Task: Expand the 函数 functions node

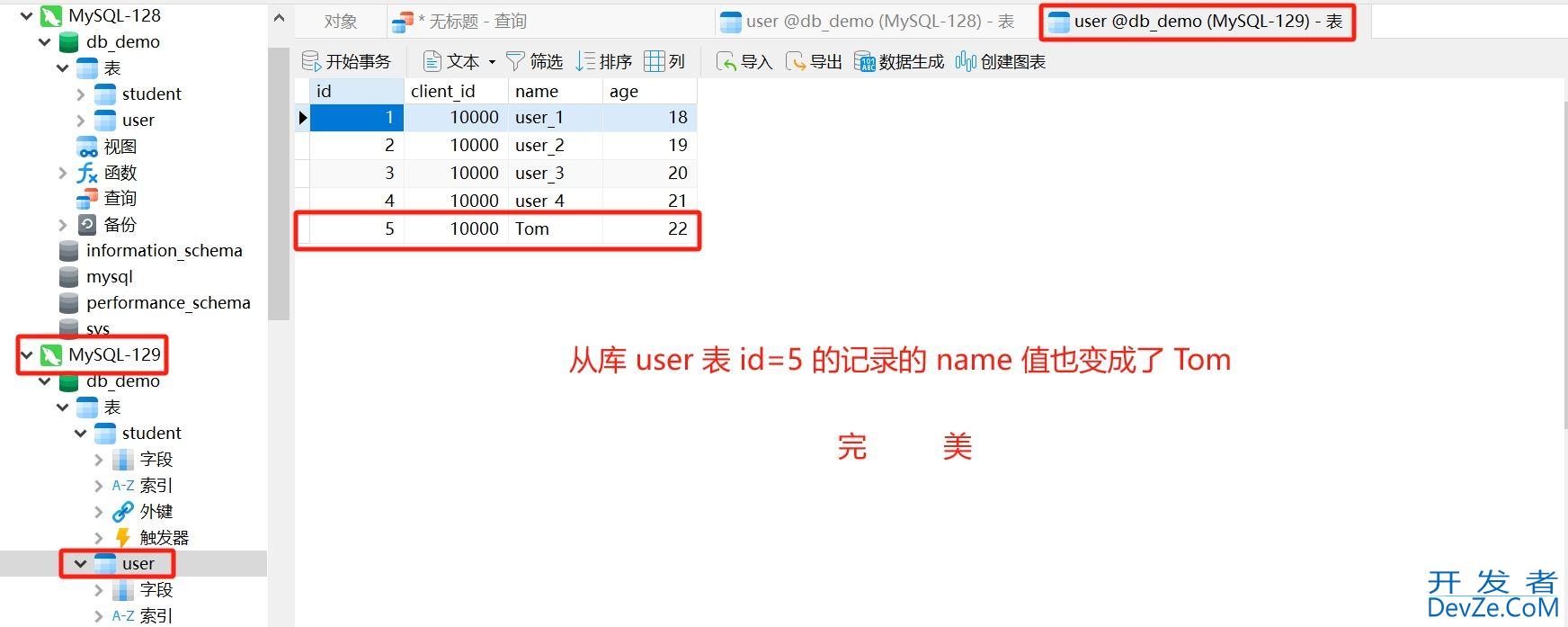Action: click(x=62, y=173)
